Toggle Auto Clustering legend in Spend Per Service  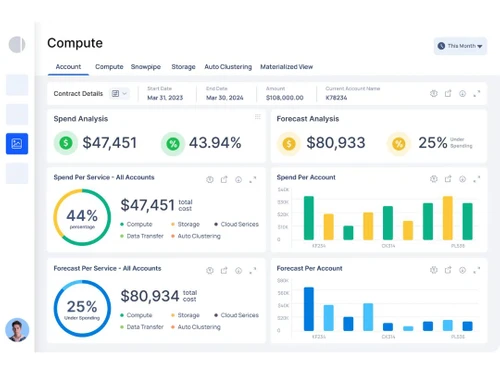tap(196, 236)
